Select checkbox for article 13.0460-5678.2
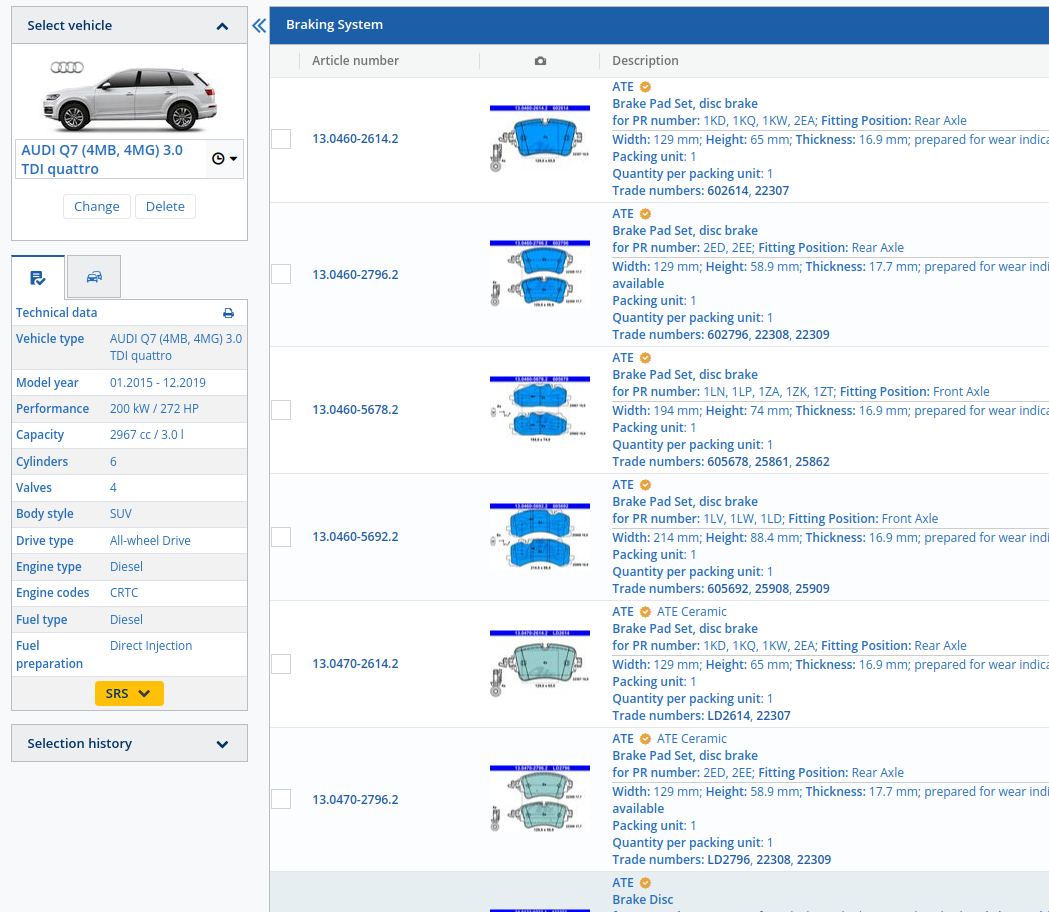 tap(281, 410)
